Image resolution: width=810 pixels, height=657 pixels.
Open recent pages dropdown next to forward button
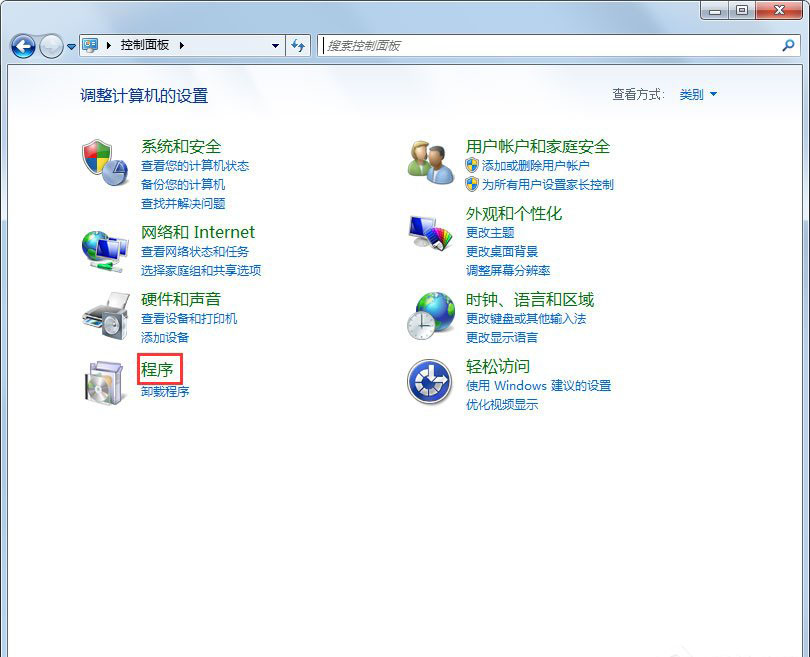click(71, 47)
